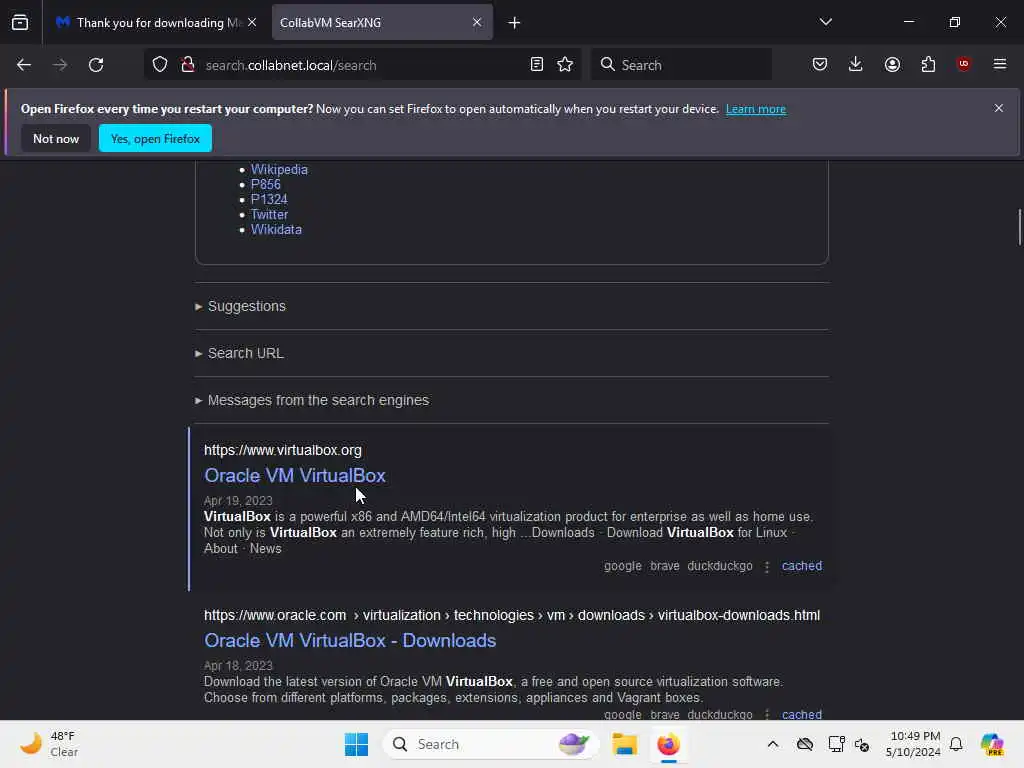This screenshot has height=768, width=1024.
Task: Click page vertical scrollbar thumb
Action: pyautogui.click(x=1019, y=227)
